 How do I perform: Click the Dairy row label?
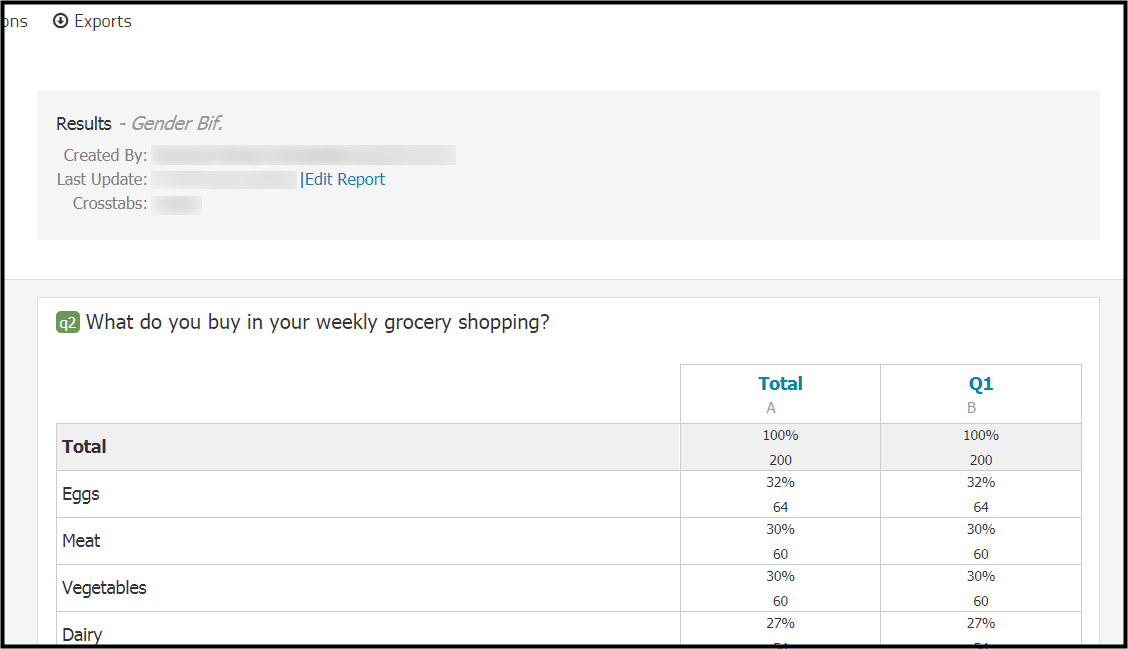pos(82,635)
